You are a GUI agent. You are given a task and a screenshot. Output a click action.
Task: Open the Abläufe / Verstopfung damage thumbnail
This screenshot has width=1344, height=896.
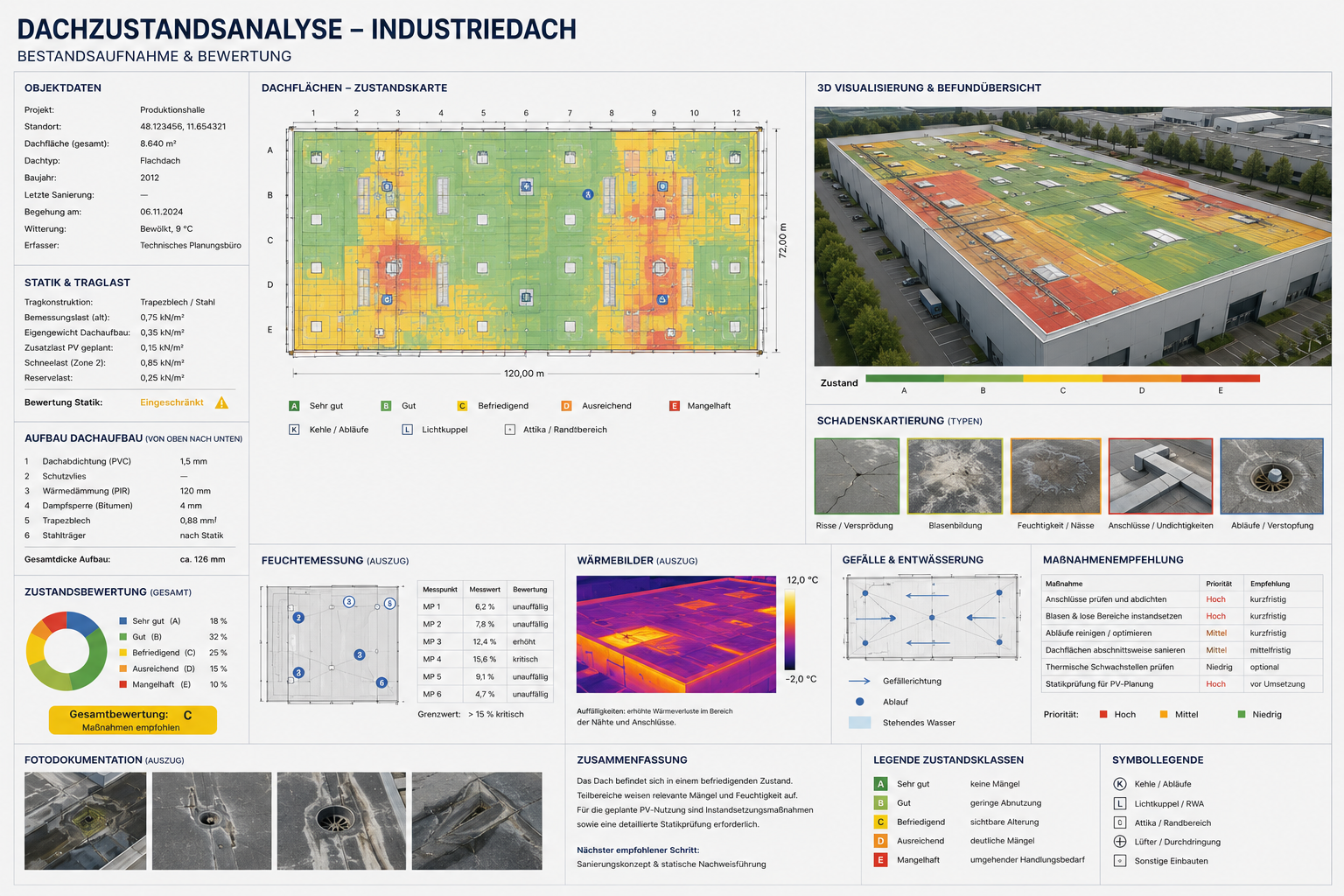point(1271,476)
